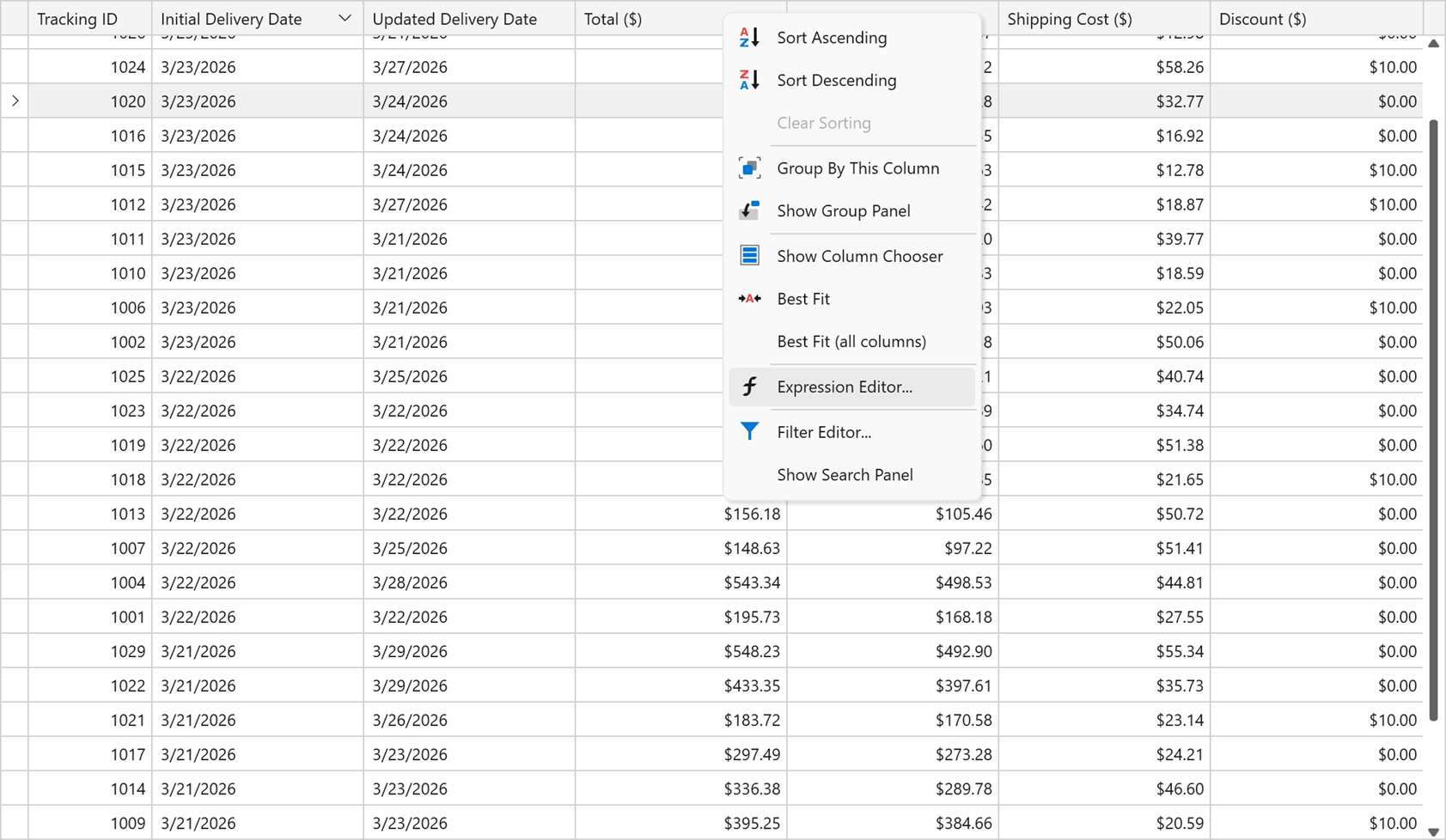Click the Best Fit arrows icon
Image resolution: width=1446 pixels, height=840 pixels.
[x=749, y=299]
